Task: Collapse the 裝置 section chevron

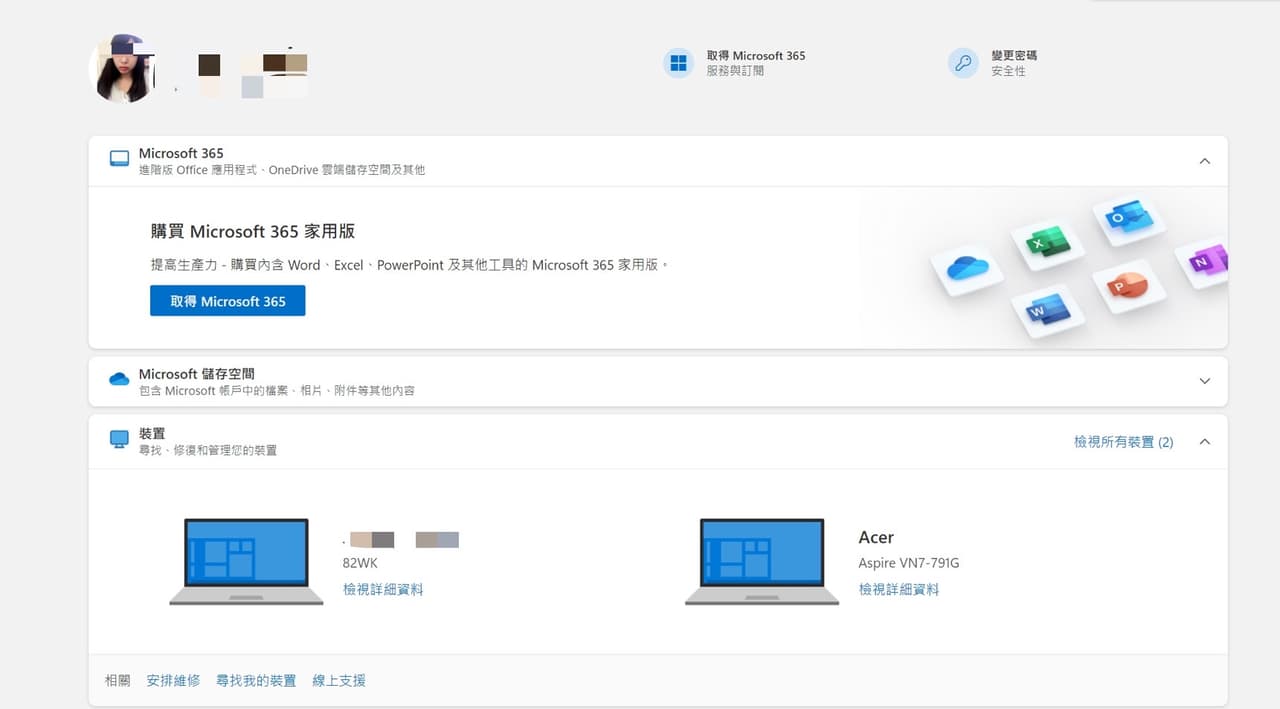Action: pos(1204,441)
